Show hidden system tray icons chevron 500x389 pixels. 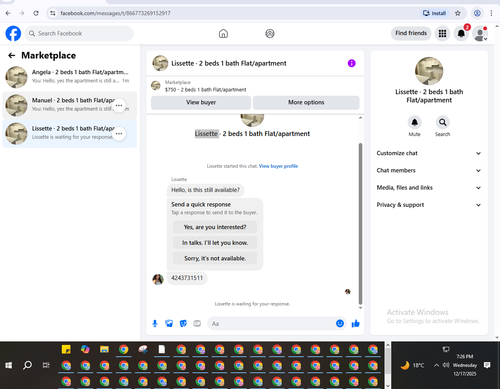pos(436,365)
